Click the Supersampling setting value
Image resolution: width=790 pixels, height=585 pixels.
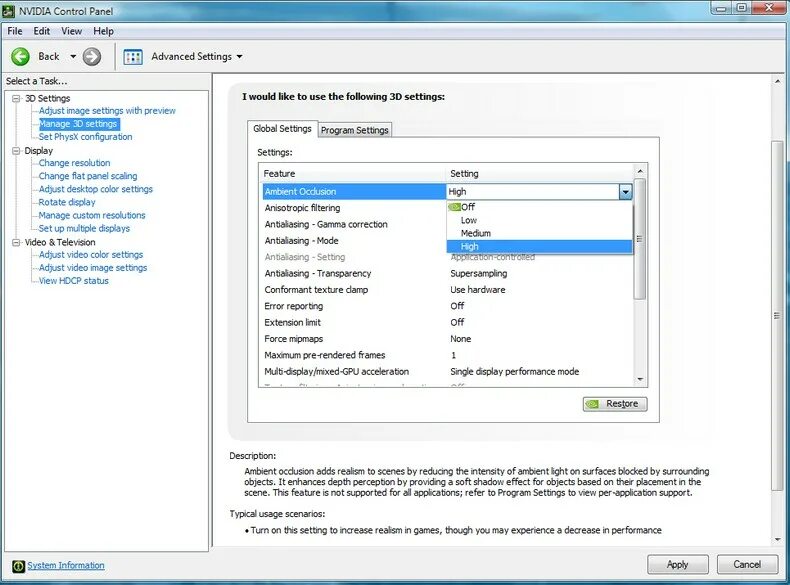pyautogui.click(x=479, y=273)
